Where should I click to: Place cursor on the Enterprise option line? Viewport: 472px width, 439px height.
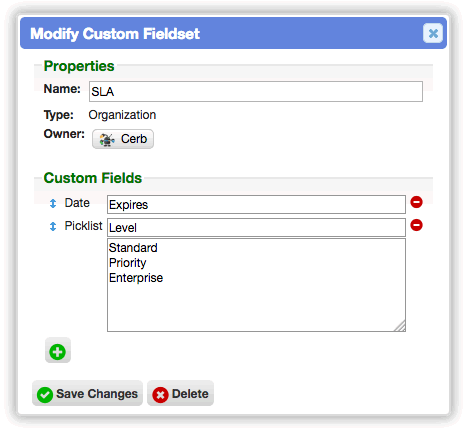point(136,278)
